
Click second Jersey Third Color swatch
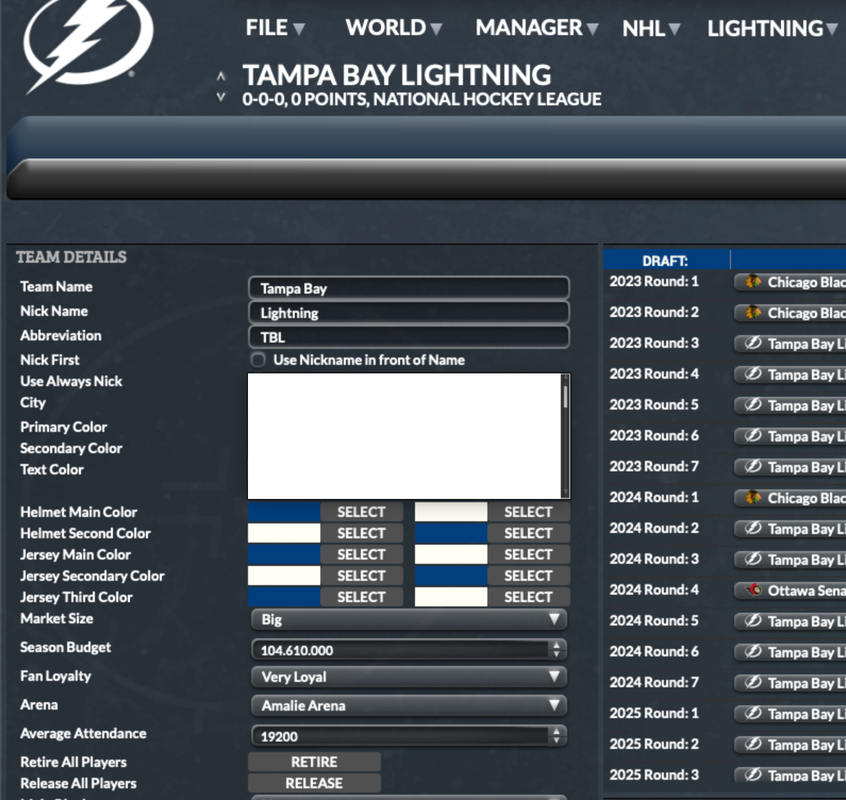tap(451, 597)
